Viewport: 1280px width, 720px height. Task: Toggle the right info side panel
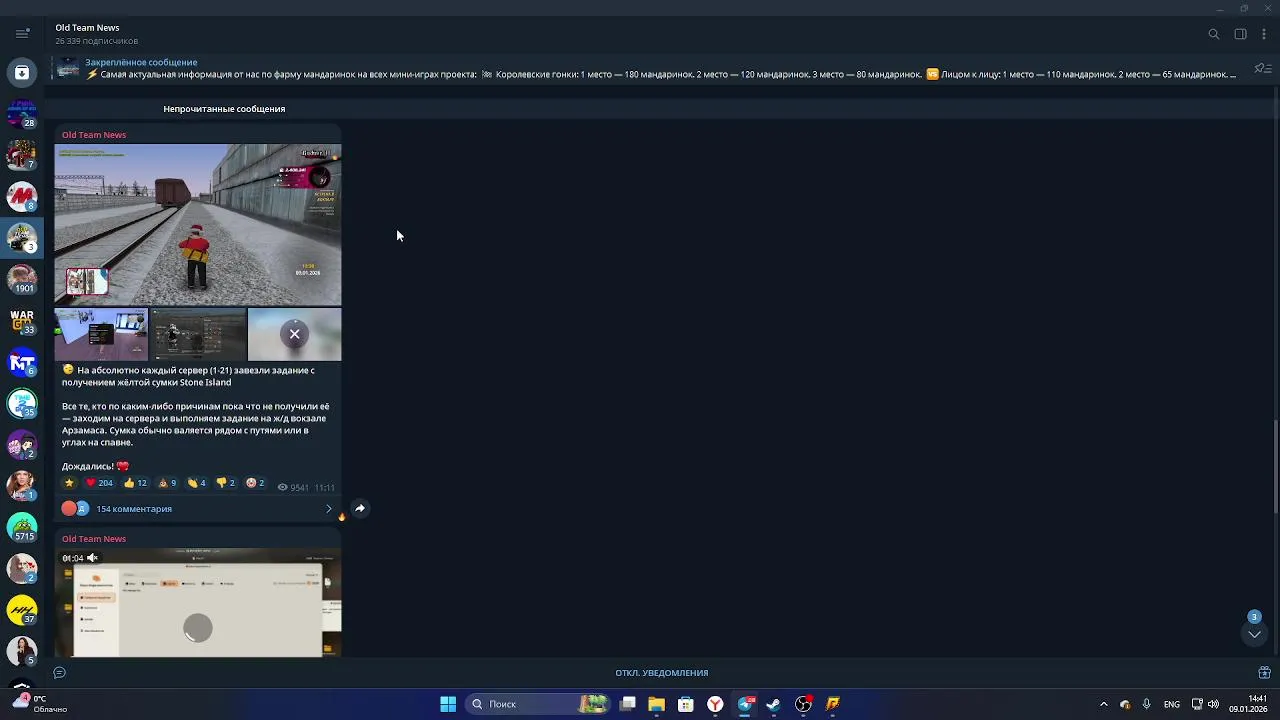point(1240,34)
